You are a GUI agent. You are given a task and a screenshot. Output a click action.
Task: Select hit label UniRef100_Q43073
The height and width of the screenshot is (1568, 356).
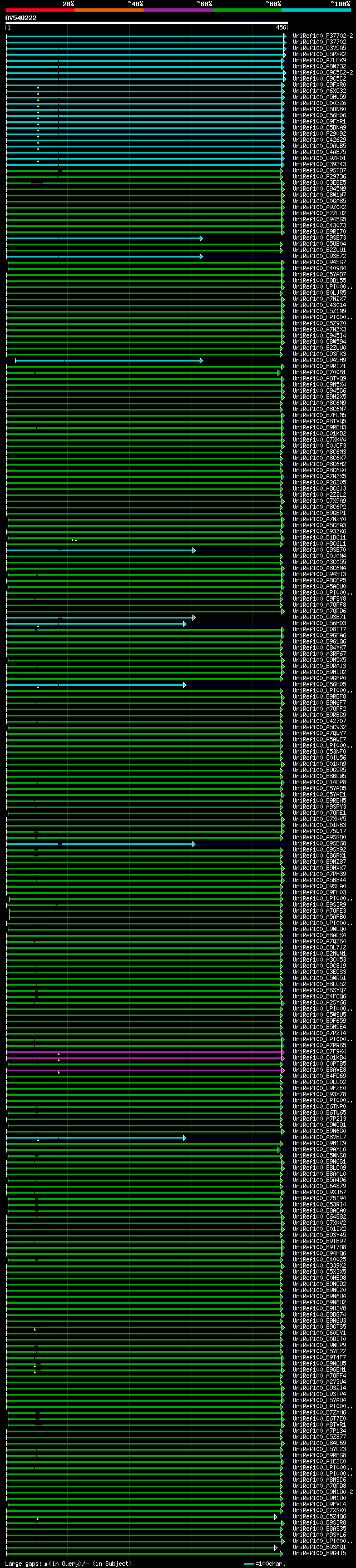(319, 225)
